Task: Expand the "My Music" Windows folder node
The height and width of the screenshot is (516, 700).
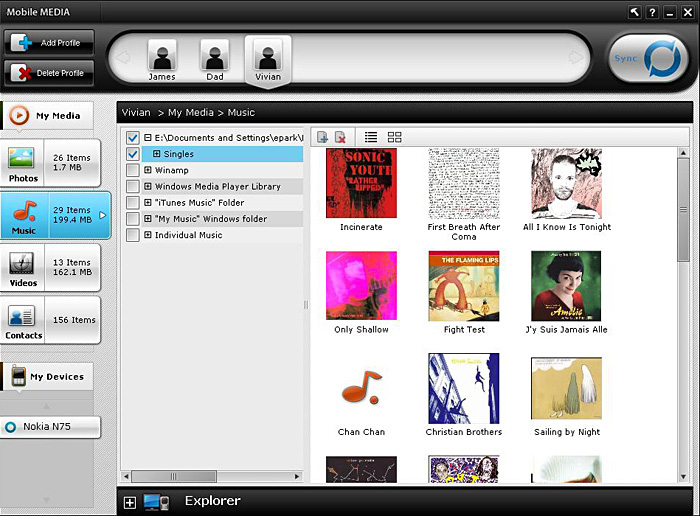Action: pos(148,218)
